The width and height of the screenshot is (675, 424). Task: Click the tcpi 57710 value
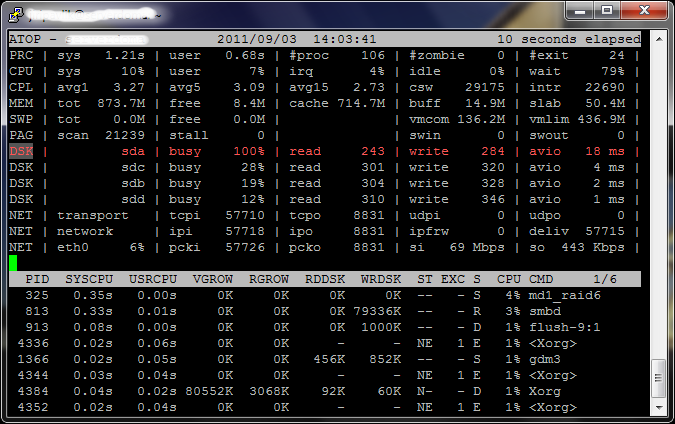[245, 216]
